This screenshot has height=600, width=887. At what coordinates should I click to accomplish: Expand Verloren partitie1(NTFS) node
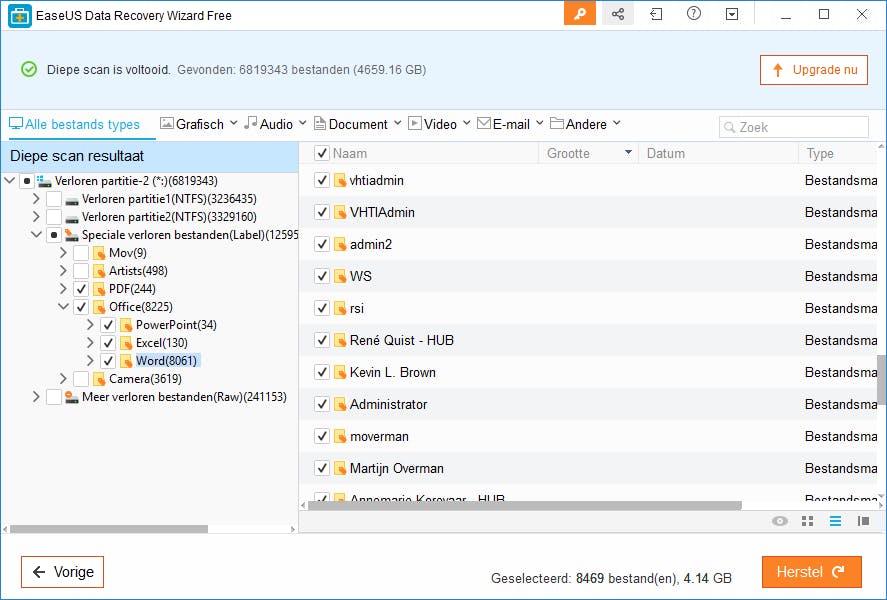click(x=36, y=198)
